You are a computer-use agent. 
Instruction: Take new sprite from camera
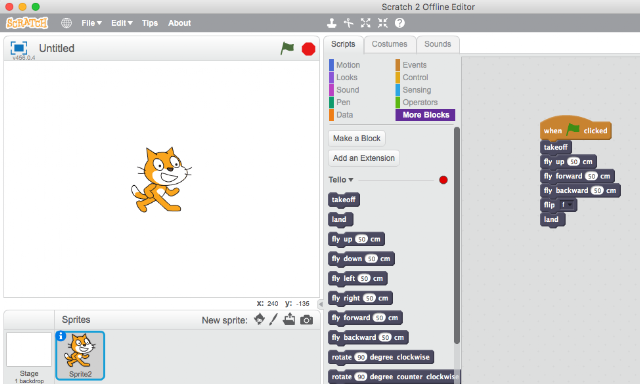coord(307,320)
